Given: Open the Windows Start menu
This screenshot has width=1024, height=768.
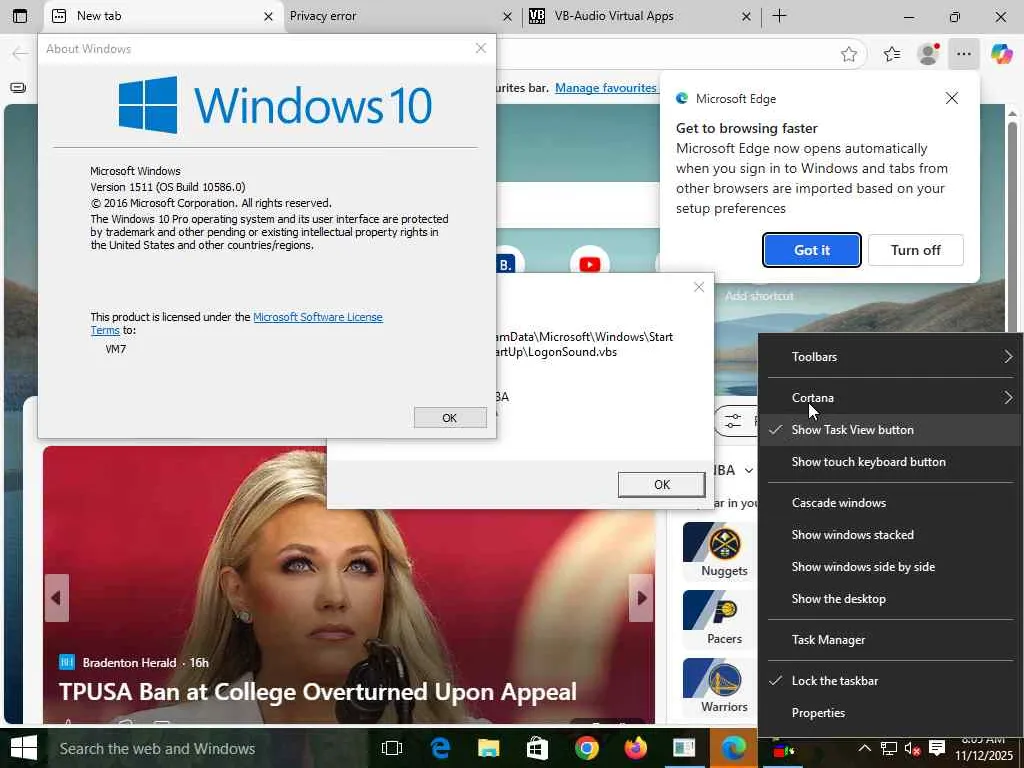Looking at the screenshot, I should (24, 748).
